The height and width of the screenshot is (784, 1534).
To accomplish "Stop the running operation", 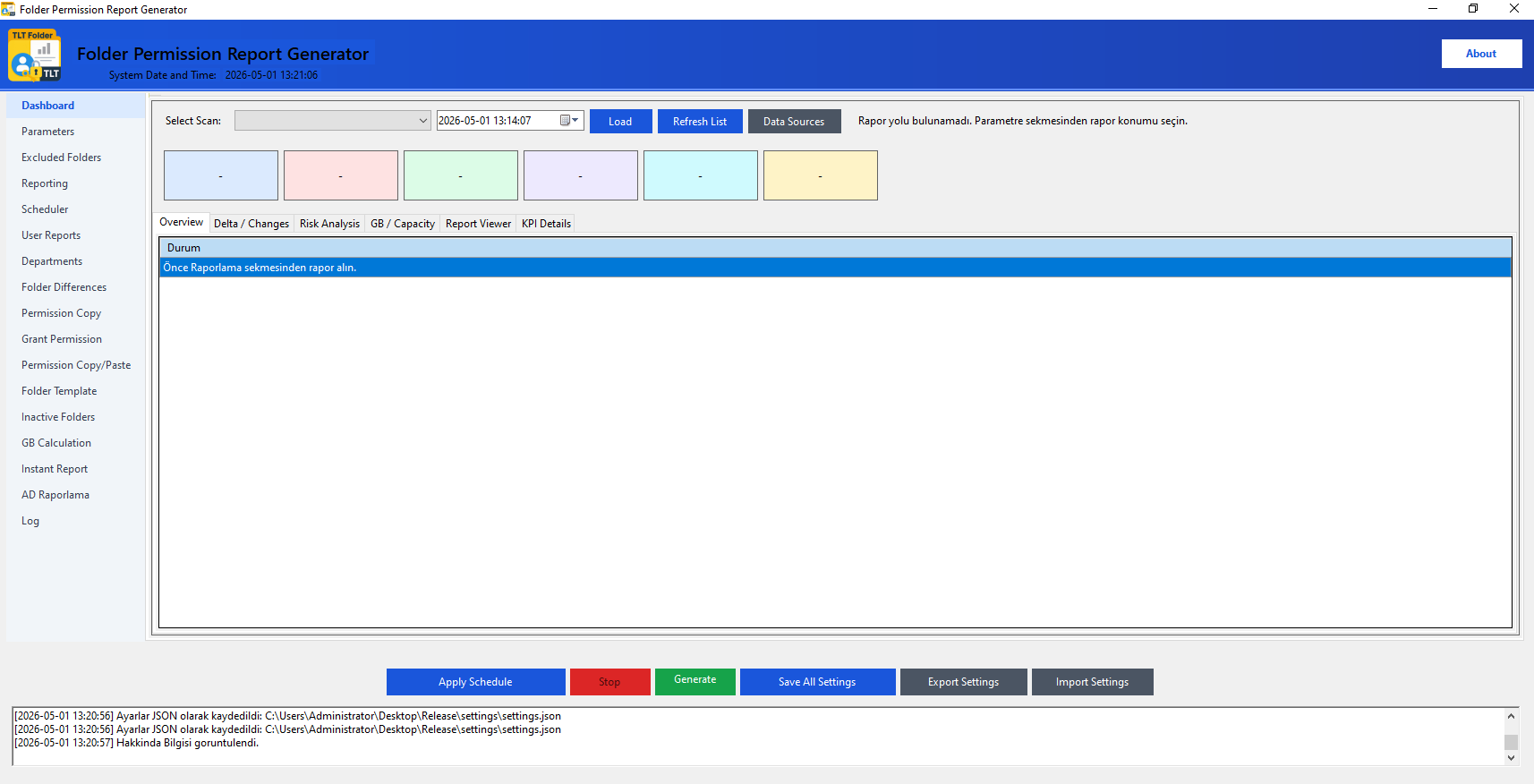I will pos(609,682).
